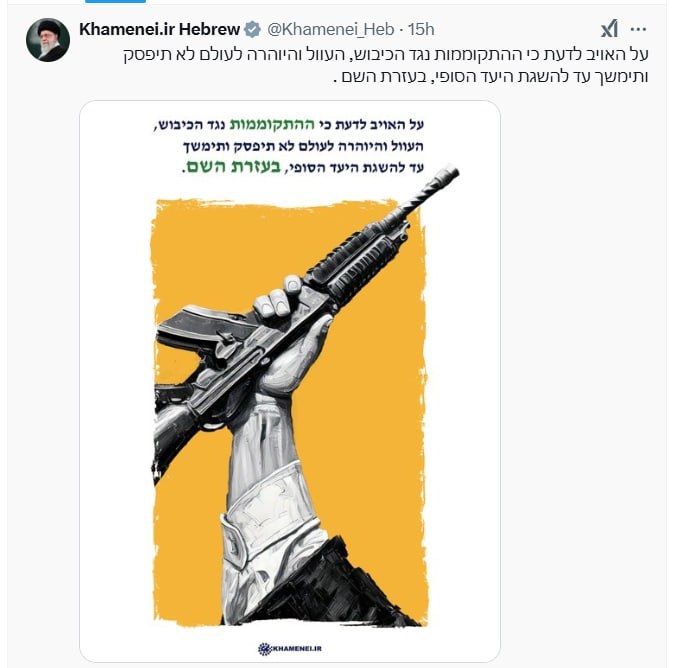Screen dimensions: 679x668
Task: Click the dark patterned scarf in the poster
Action: (350, 585)
